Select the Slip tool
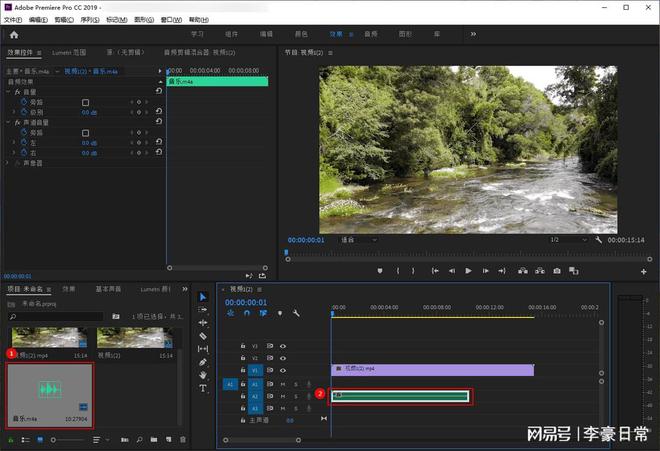This screenshot has height=451, width=660. [x=203, y=349]
